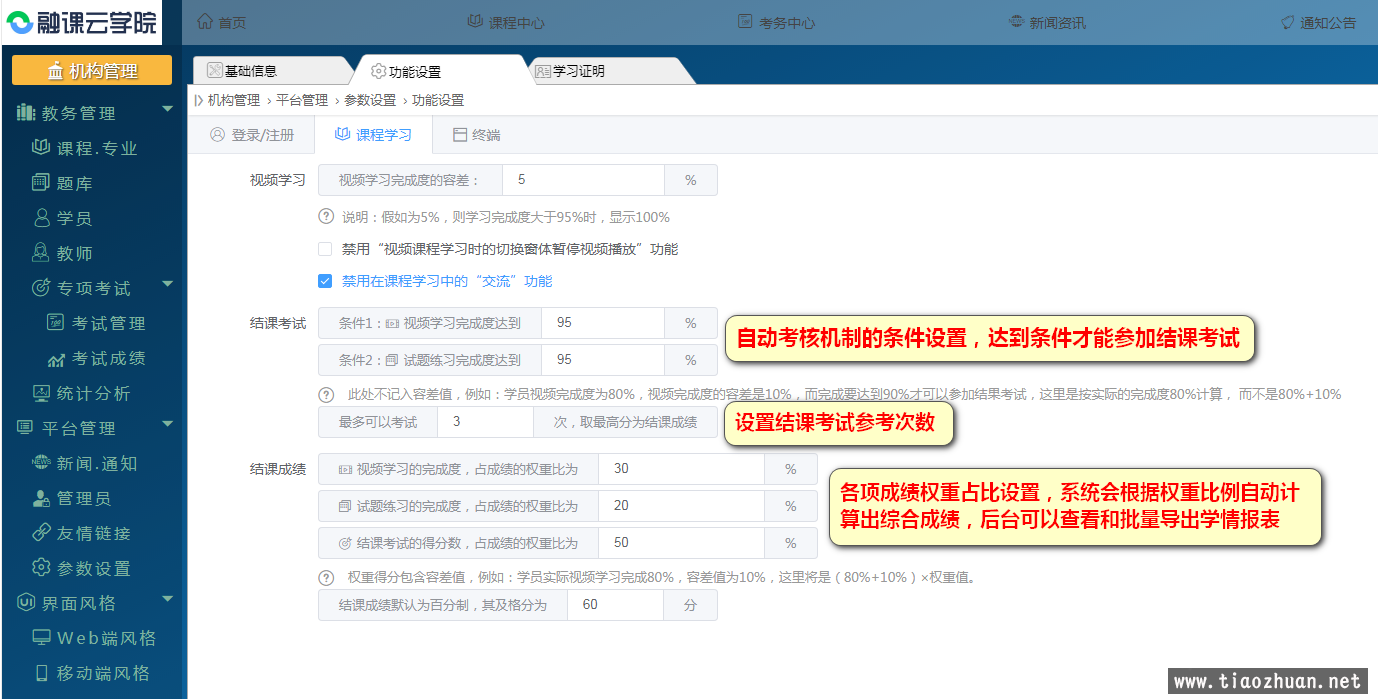Click the 题库 icon in sidebar
This screenshot has height=699, width=1378.
coord(41,183)
